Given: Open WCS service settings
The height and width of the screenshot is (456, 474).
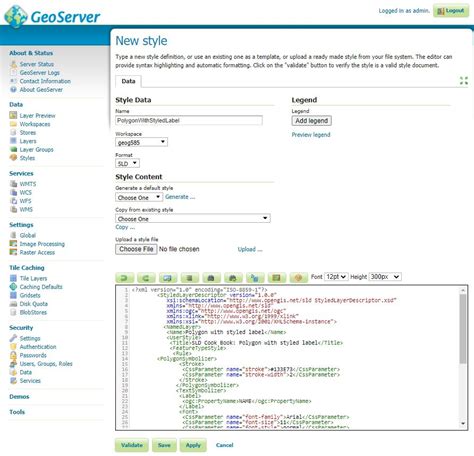Looking at the screenshot, I should (x=26, y=192).
